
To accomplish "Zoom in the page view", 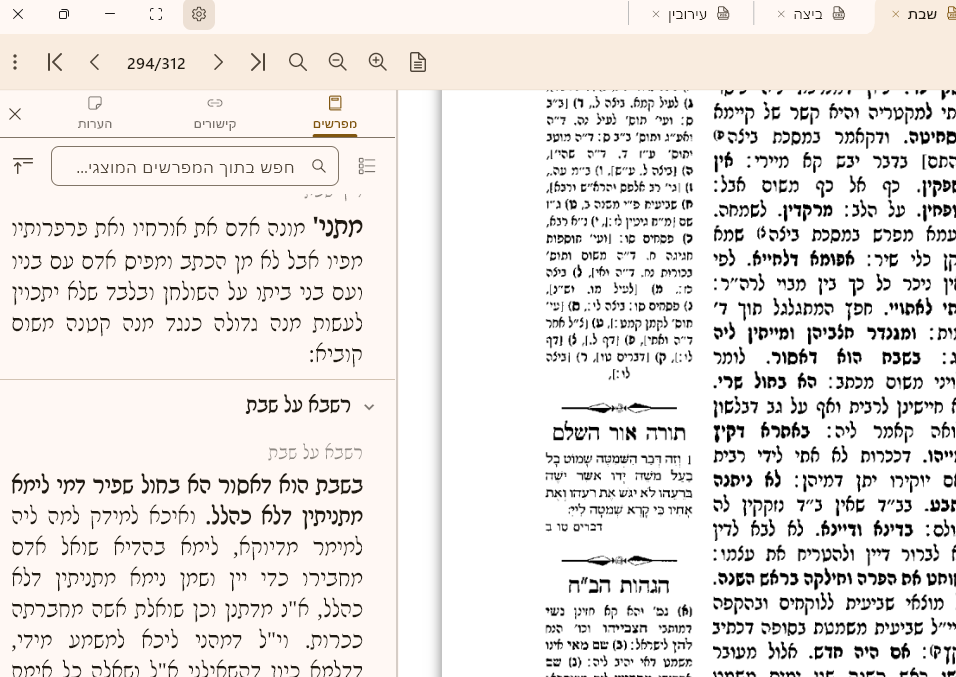I will click(x=378, y=63).
